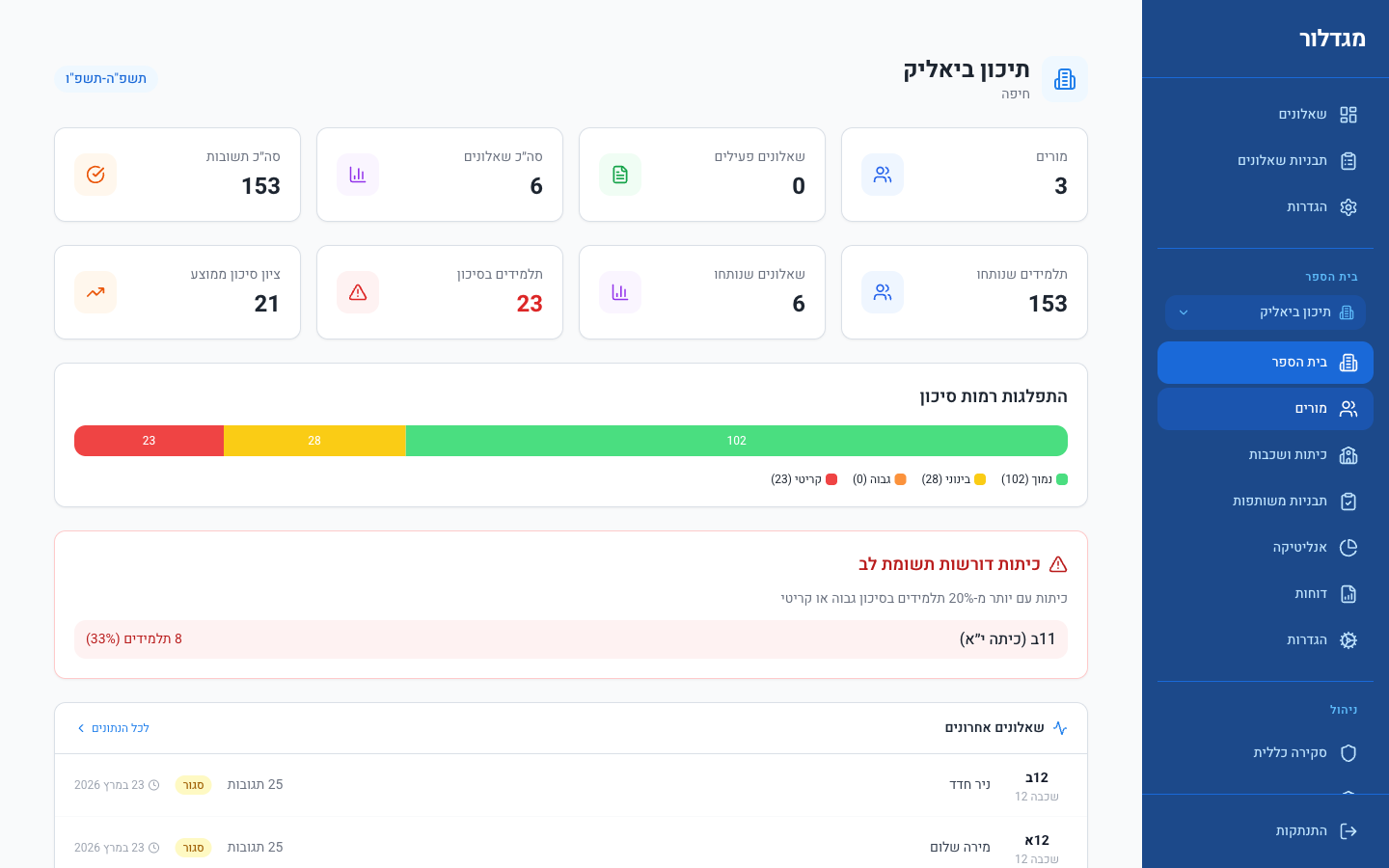The image size is (1389, 868).
Task: Click the yellow בינוני legend swatch
Action: coord(980,479)
